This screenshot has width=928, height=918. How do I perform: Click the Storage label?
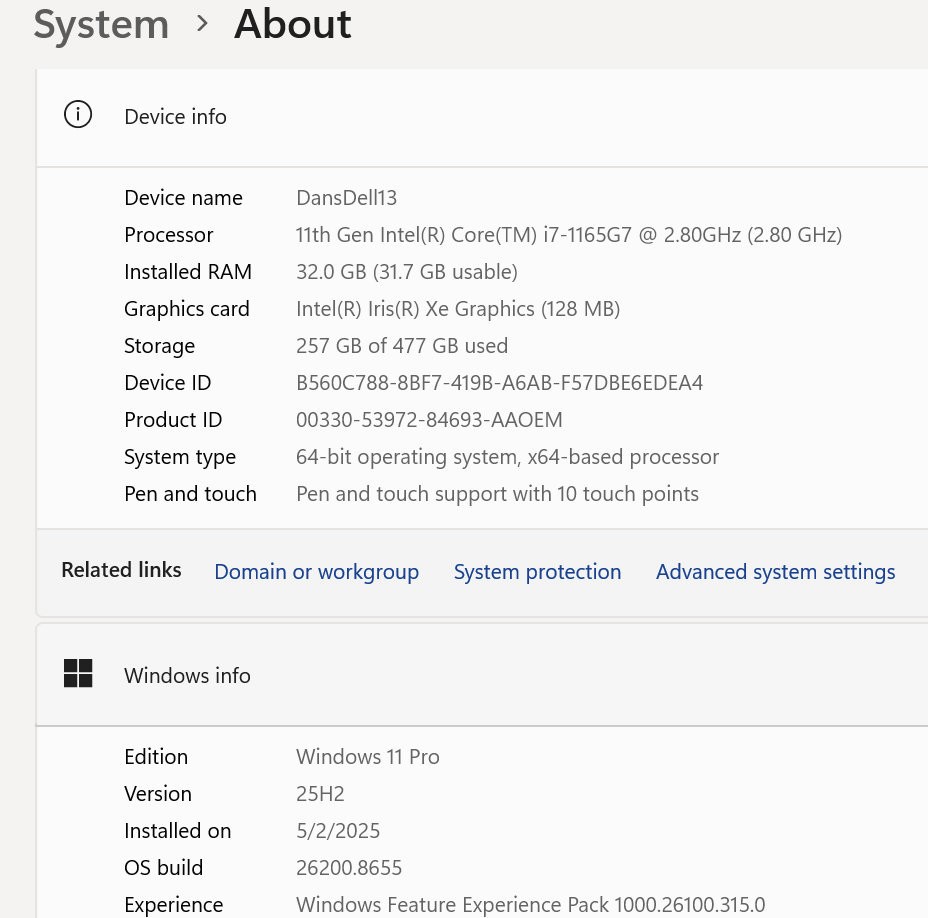coord(159,346)
